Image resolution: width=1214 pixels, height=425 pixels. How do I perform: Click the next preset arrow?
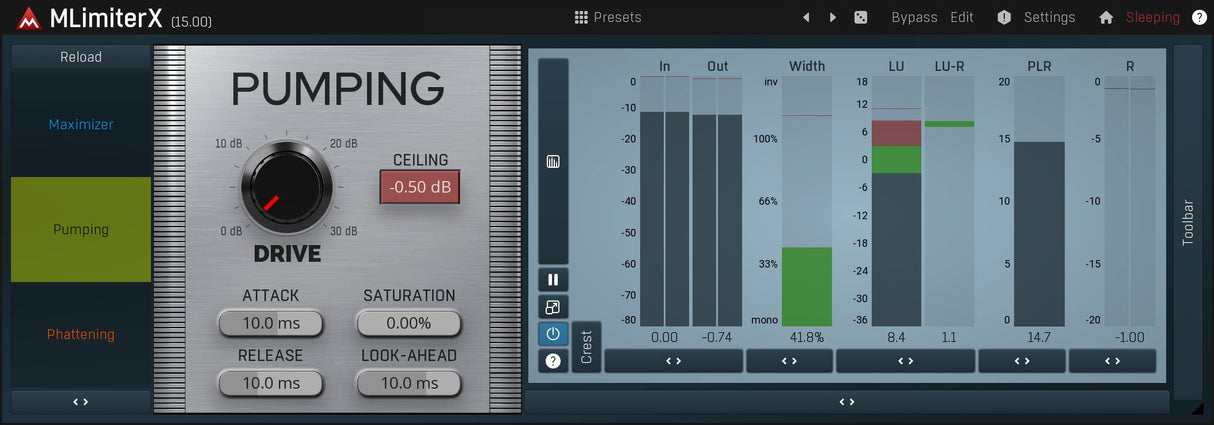pos(833,17)
